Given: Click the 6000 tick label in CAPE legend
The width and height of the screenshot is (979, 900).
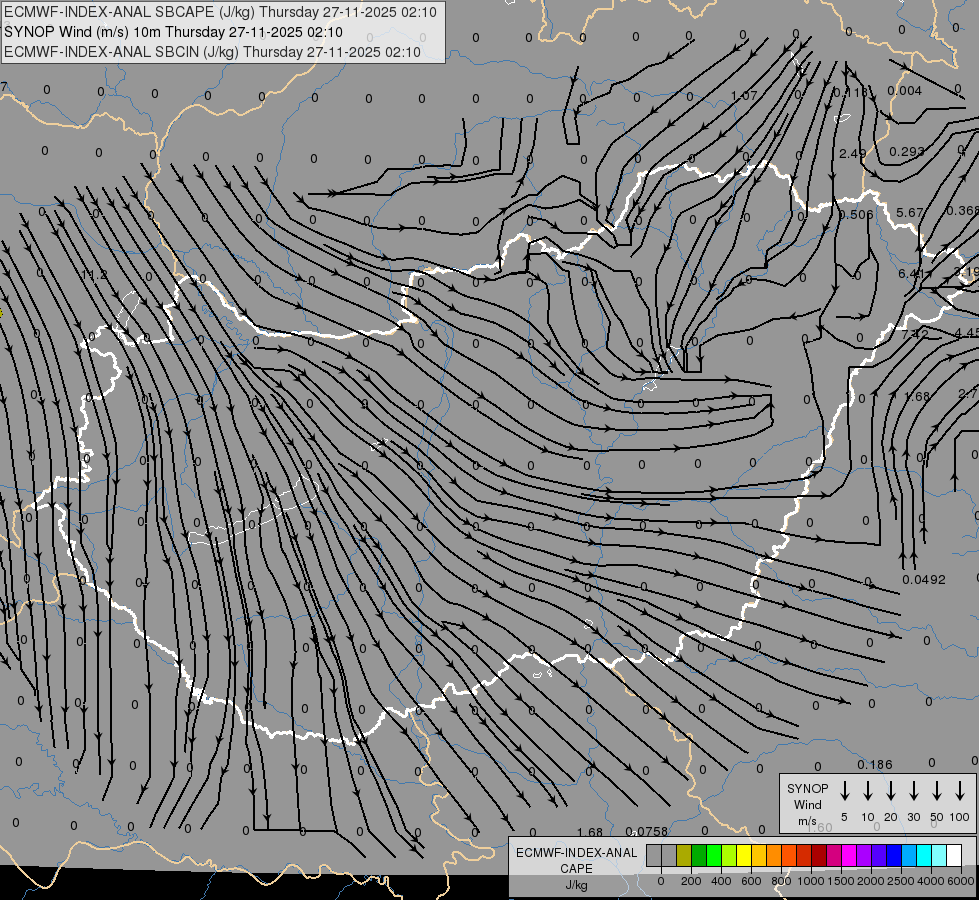Looking at the screenshot, I should coord(961,881).
